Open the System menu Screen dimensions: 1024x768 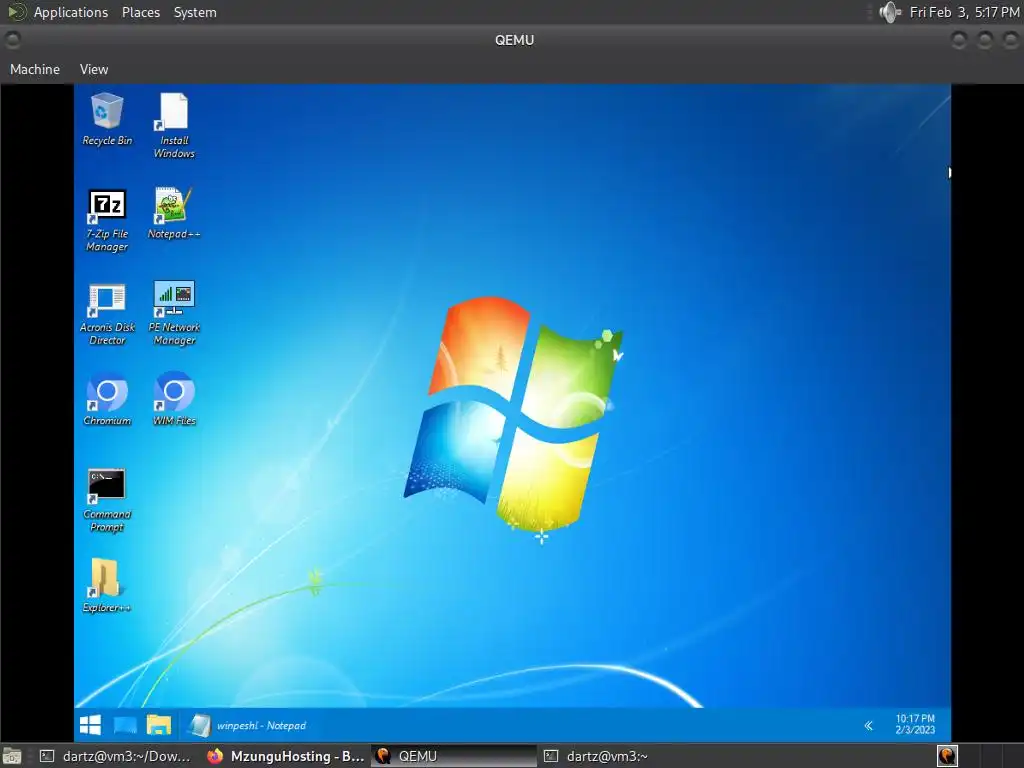pos(195,12)
